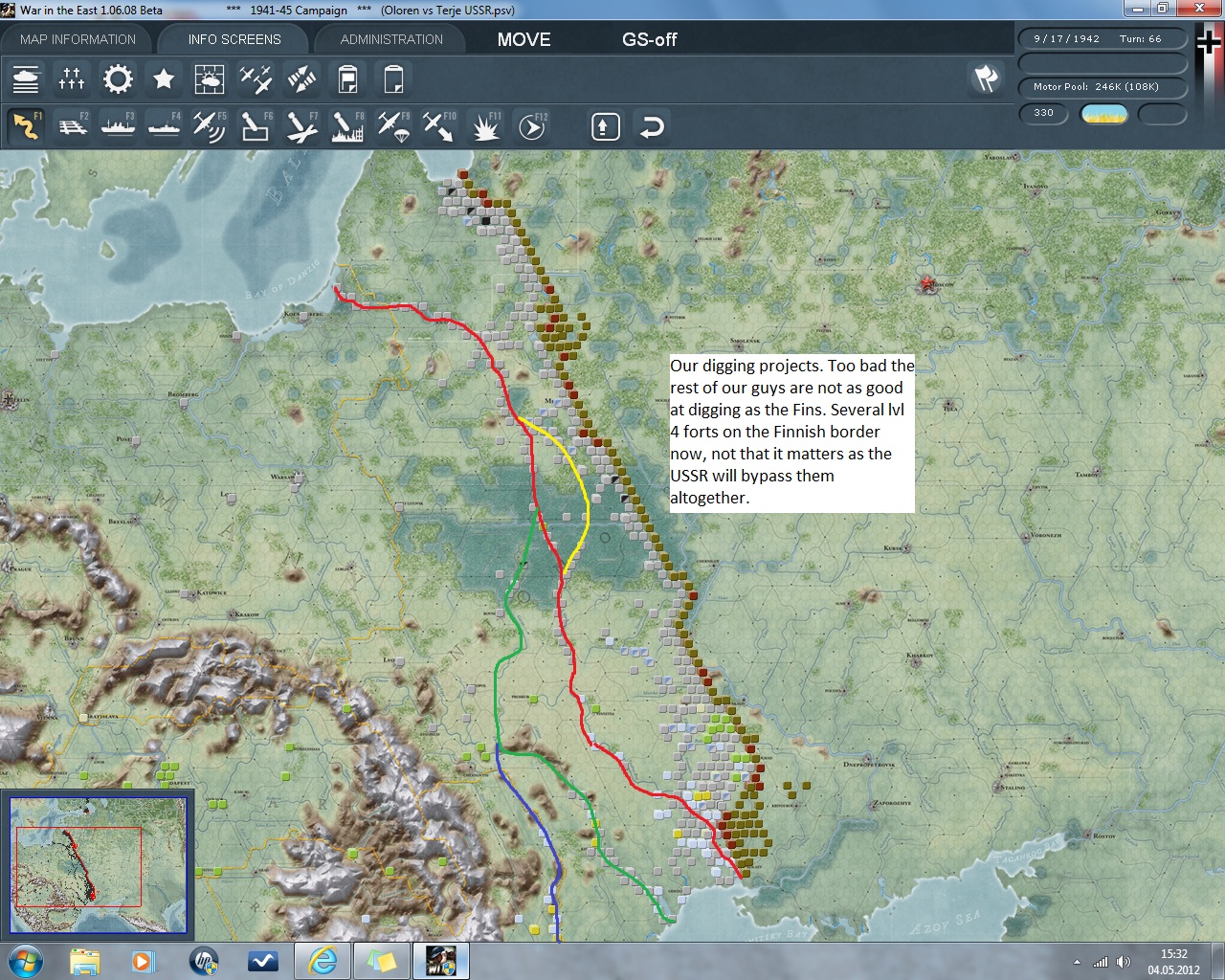The width and height of the screenshot is (1225, 980).
Task: Click the German cross side flag
Action: 1210,42
